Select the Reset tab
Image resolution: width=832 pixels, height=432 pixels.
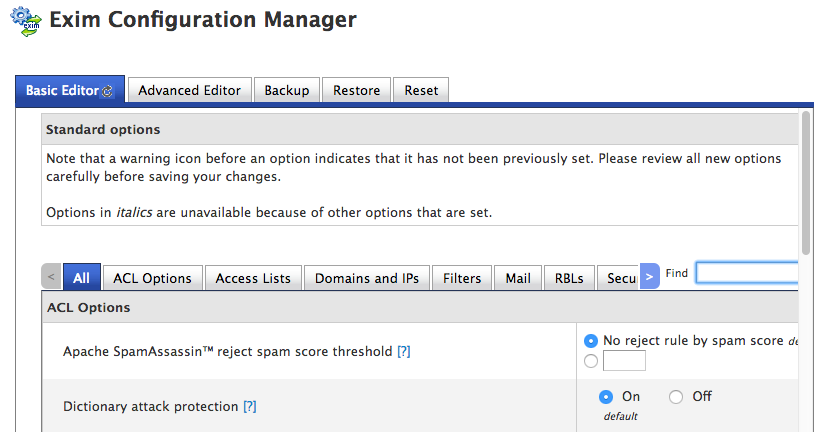pyautogui.click(x=421, y=90)
